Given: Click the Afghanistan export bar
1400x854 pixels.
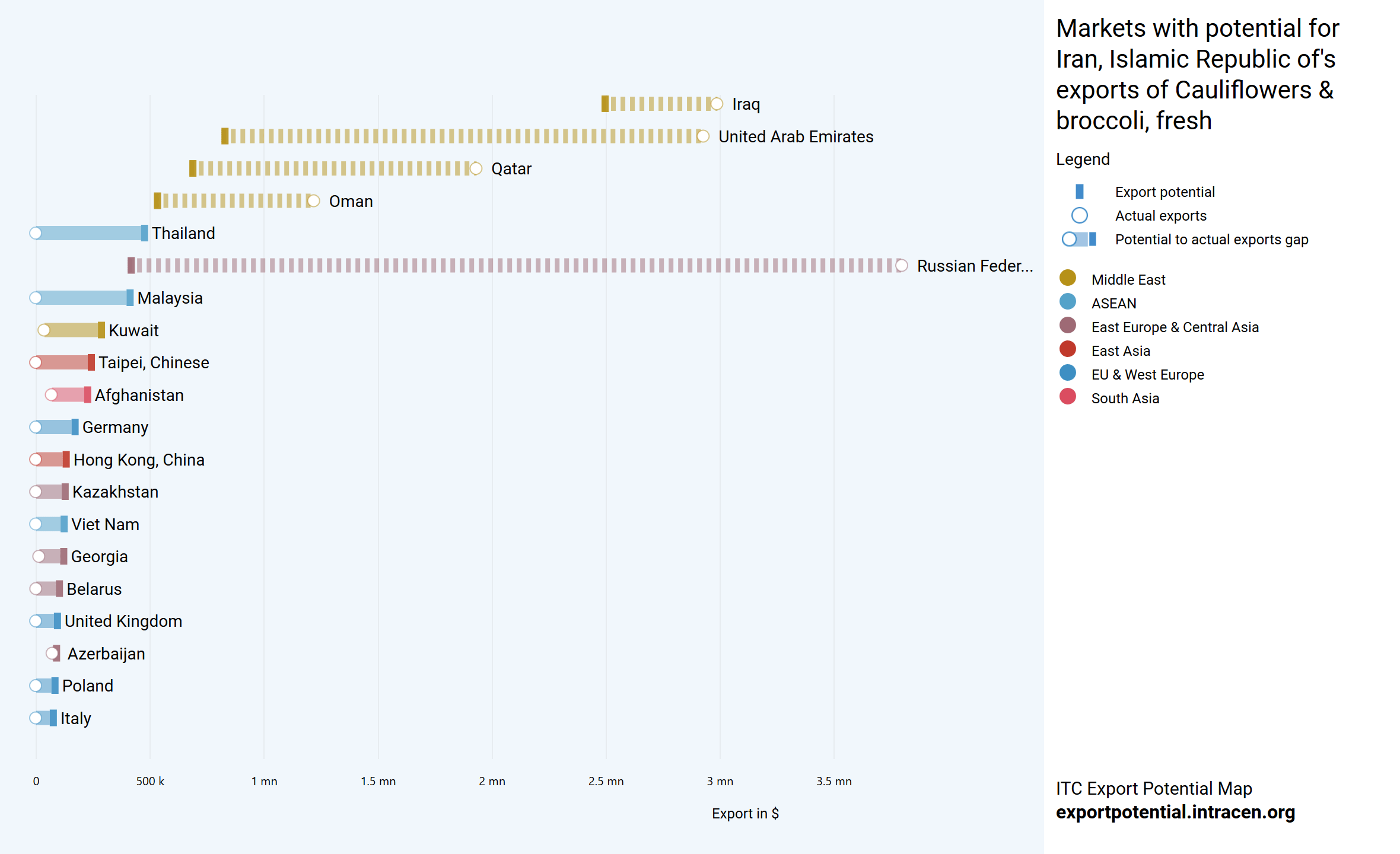Looking at the screenshot, I should pyautogui.click(x=70, y=395).
